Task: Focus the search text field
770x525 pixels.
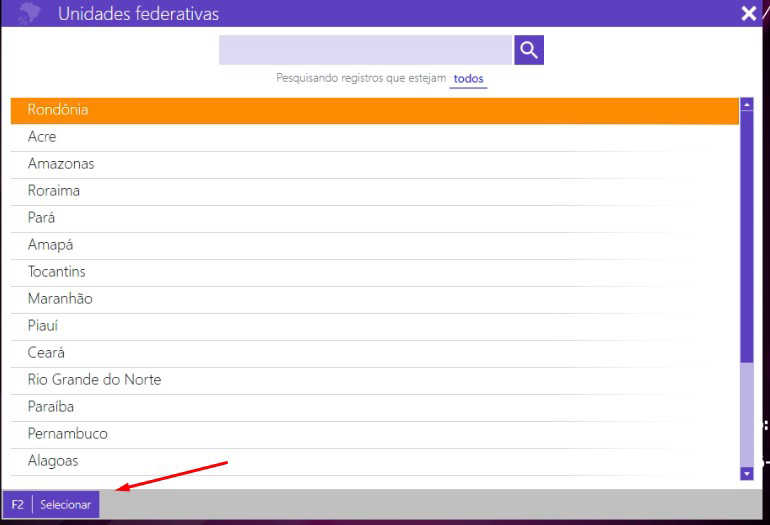Action: 366,50
